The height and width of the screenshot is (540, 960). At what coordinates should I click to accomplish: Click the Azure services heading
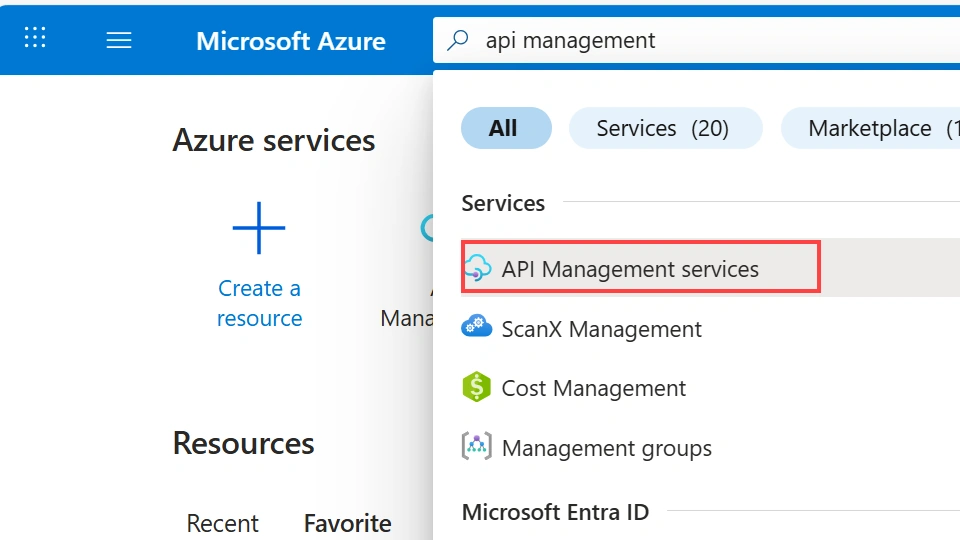274,141
